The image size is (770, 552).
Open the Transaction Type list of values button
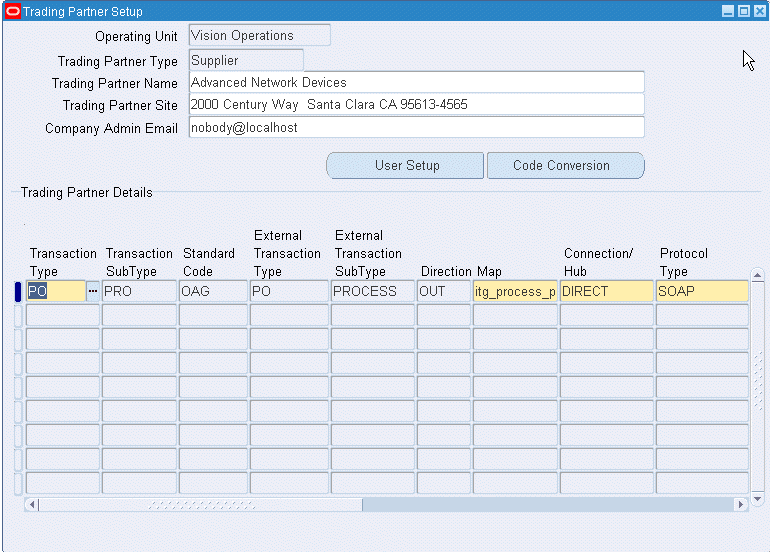pyautogui.click(x=93, y=291)
